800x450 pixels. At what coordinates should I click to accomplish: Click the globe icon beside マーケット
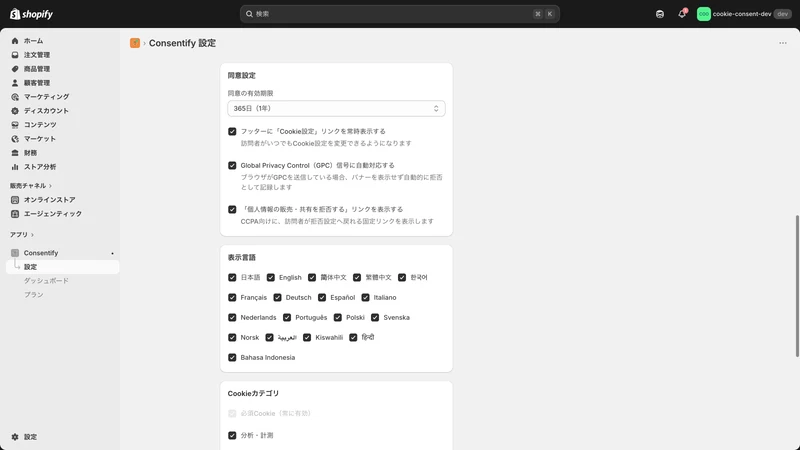pos(15,139)
